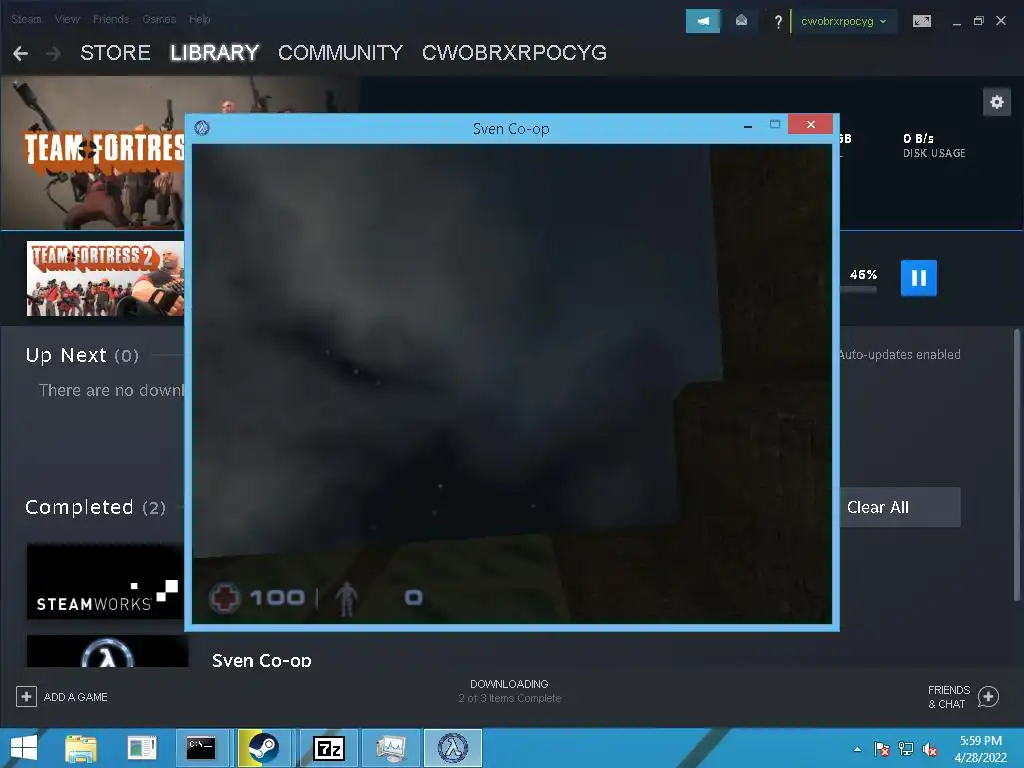Screen dimensions: 1024x768
Task: Open download settings gear icon
Action: (x=997, y=102)
